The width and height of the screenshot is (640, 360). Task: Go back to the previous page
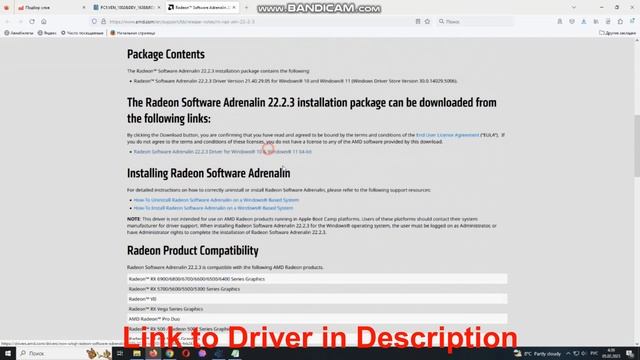point(7,21)
